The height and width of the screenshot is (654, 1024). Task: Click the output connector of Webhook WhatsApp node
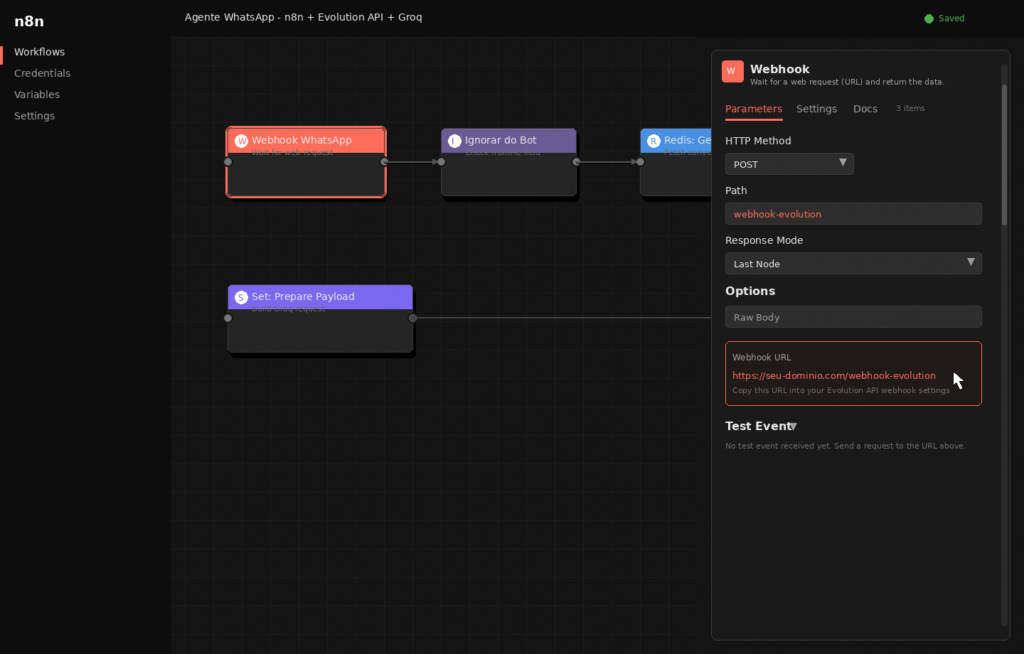pos(384,162)
